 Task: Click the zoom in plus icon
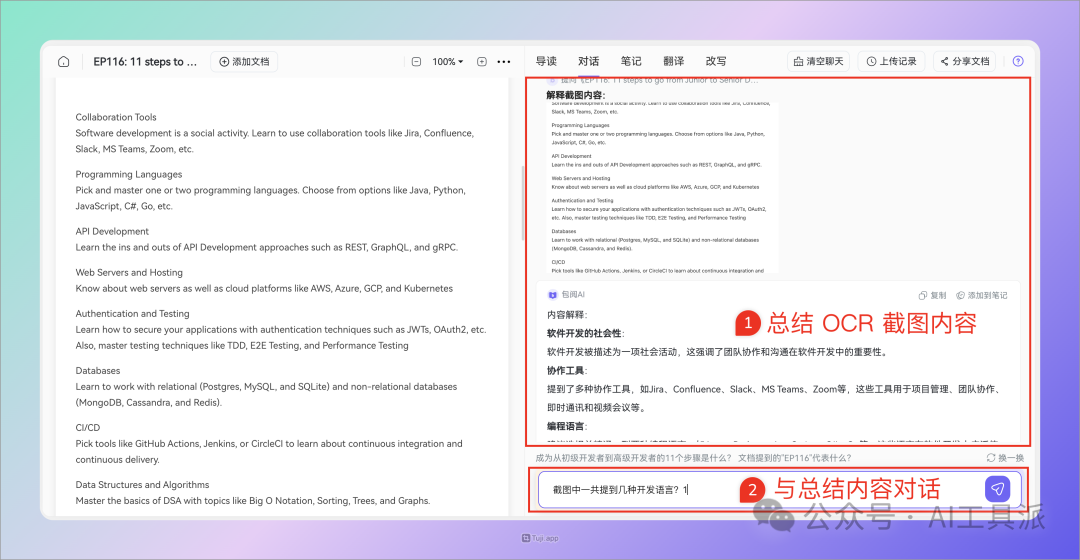pyautogui.click(x=482, y=62)
